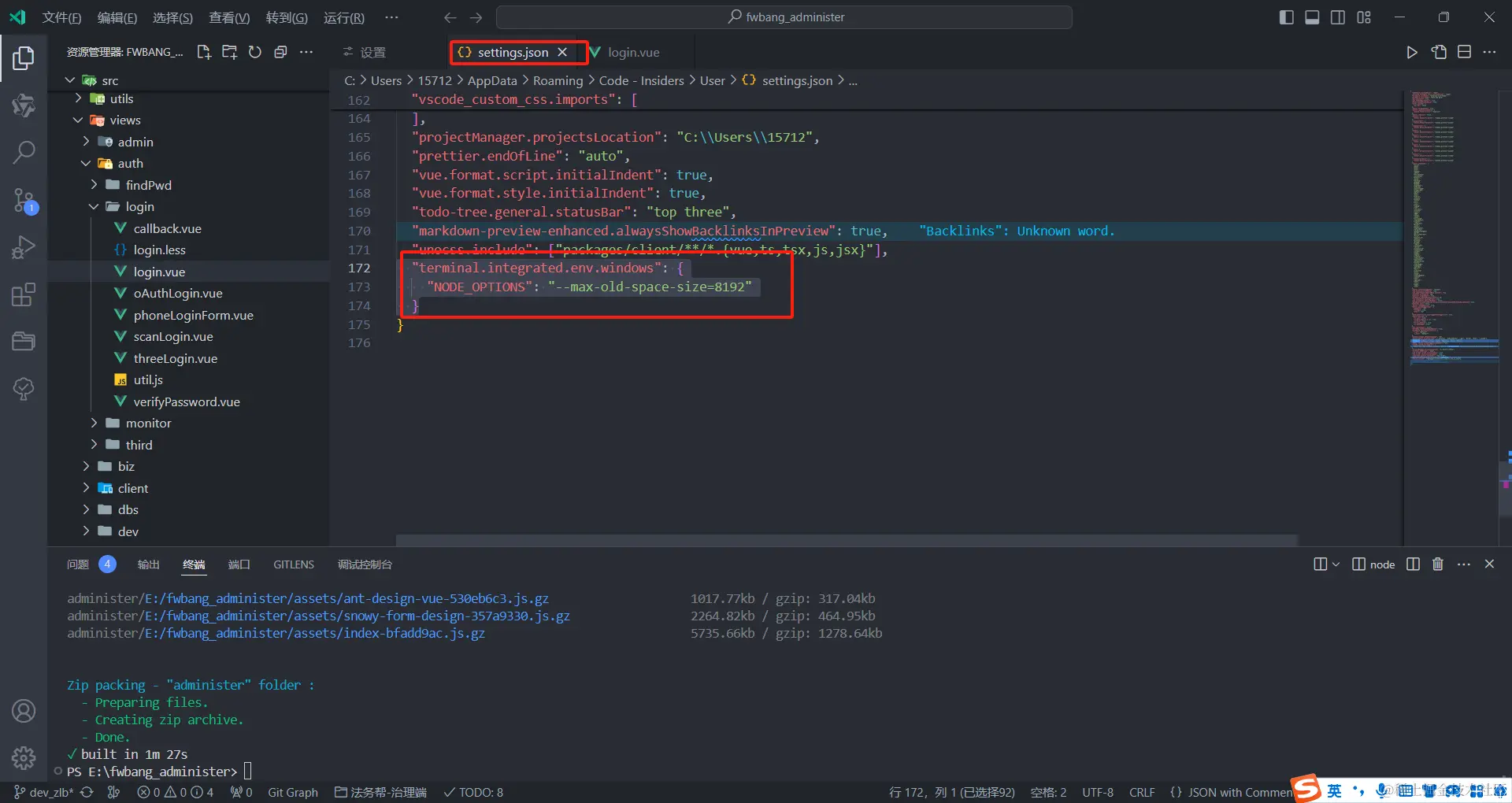Collapse the src folder
The width and height of the screenshot is (1512, 803).
tap(70, 80)
